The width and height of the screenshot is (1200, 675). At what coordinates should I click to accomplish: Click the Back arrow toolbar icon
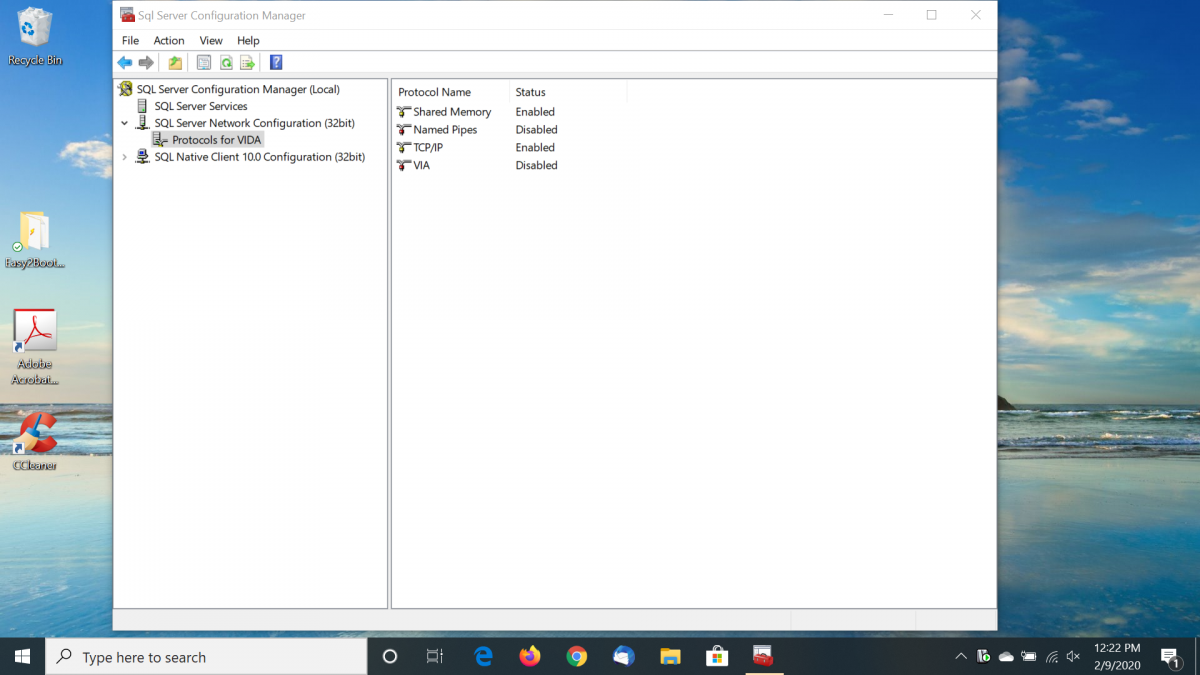(x=125, y=63)
